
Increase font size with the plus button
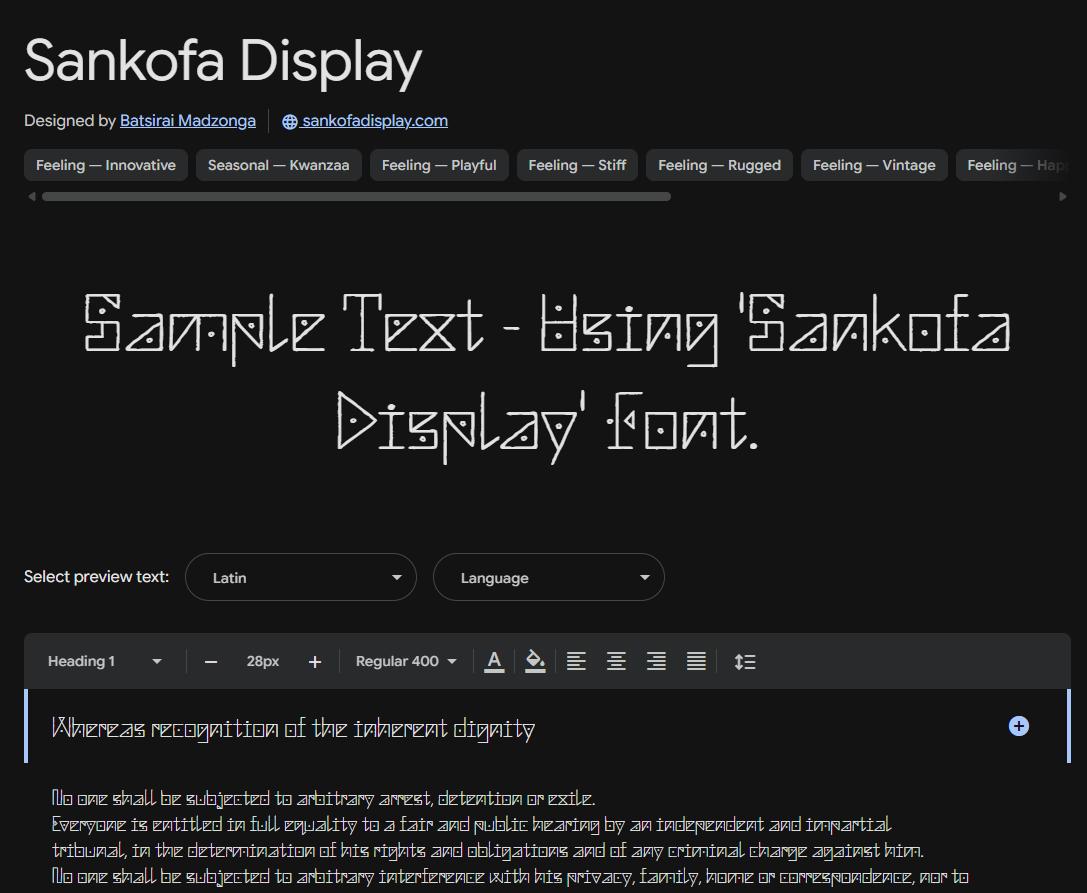[x=315, y=662]
